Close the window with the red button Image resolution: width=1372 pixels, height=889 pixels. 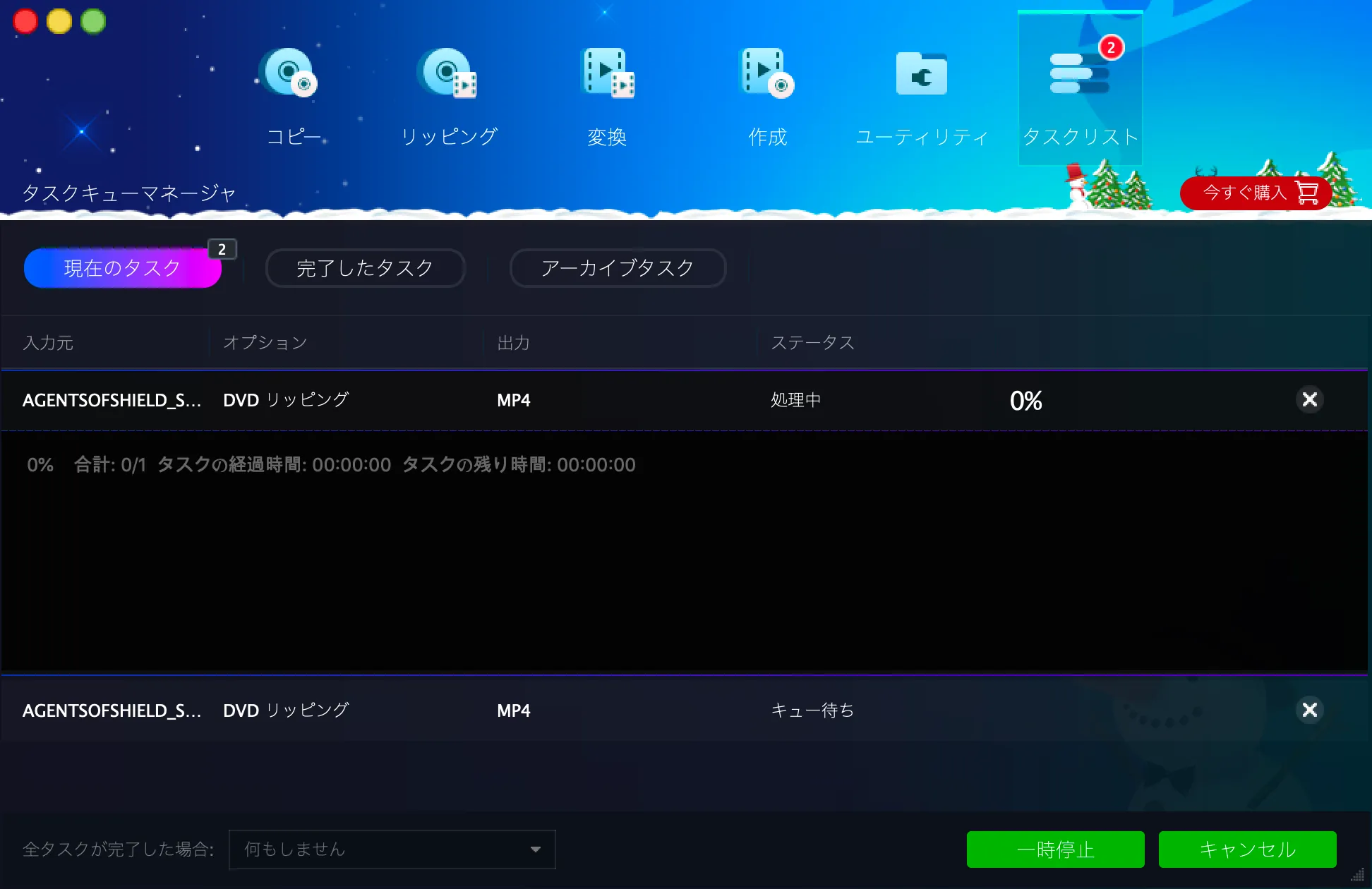[x=25, y=21]
